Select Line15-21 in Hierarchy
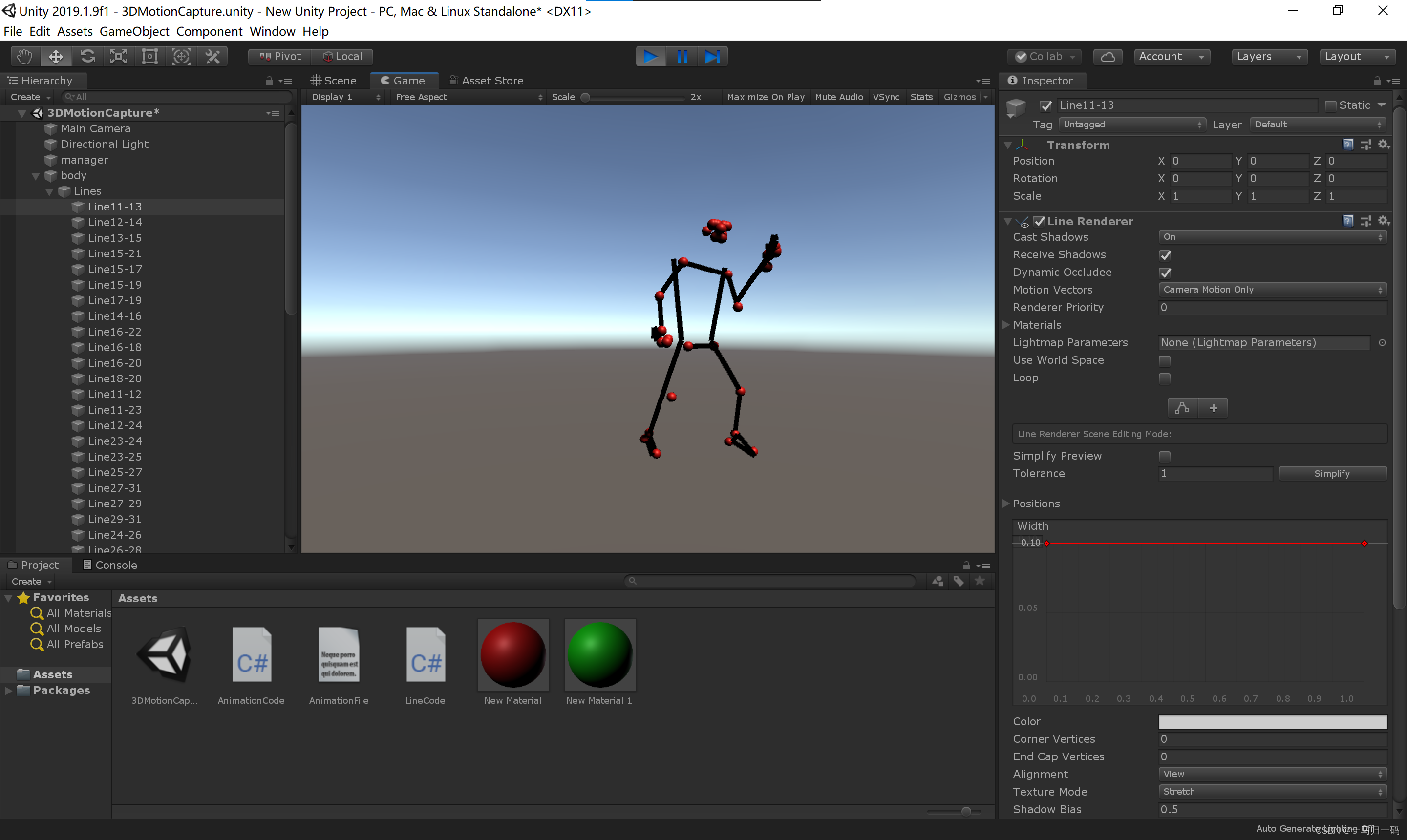 coord(114,253)
